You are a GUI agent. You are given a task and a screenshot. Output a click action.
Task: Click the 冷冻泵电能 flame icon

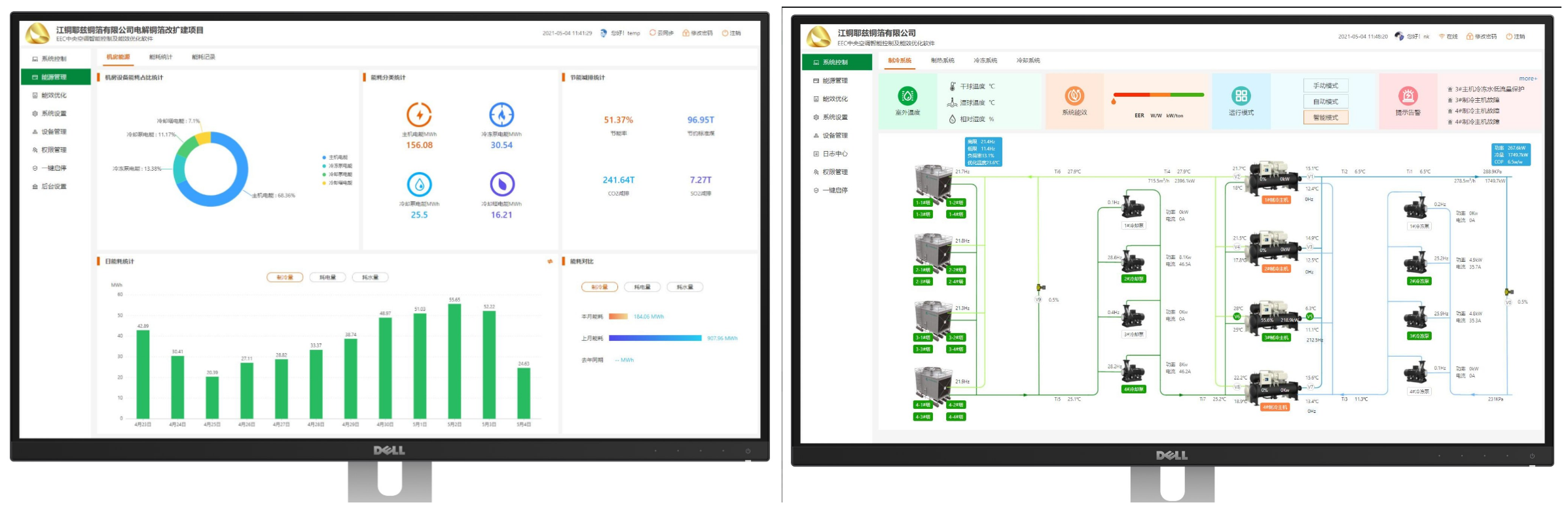click(x=501, y=114)
